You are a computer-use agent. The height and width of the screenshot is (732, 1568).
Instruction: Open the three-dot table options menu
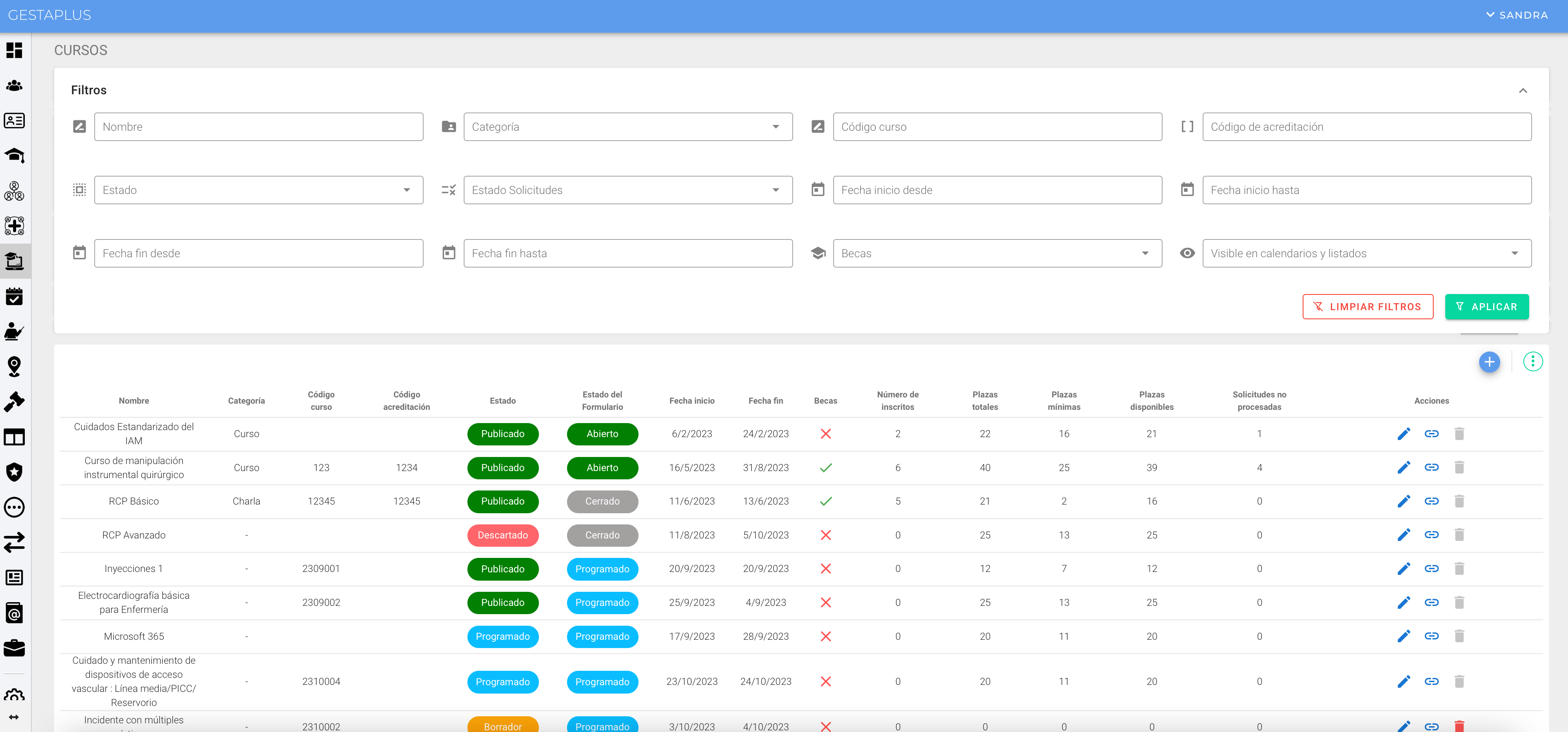[x=1532, y=362]
